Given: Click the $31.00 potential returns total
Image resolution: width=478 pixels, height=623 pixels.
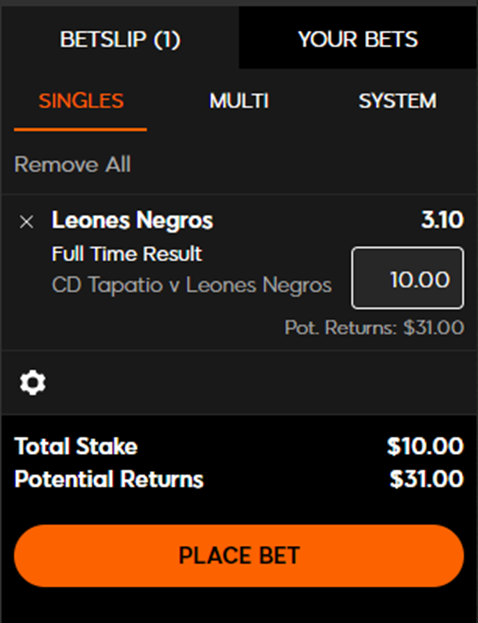Looking at the screenshot, I should [426, 479].
